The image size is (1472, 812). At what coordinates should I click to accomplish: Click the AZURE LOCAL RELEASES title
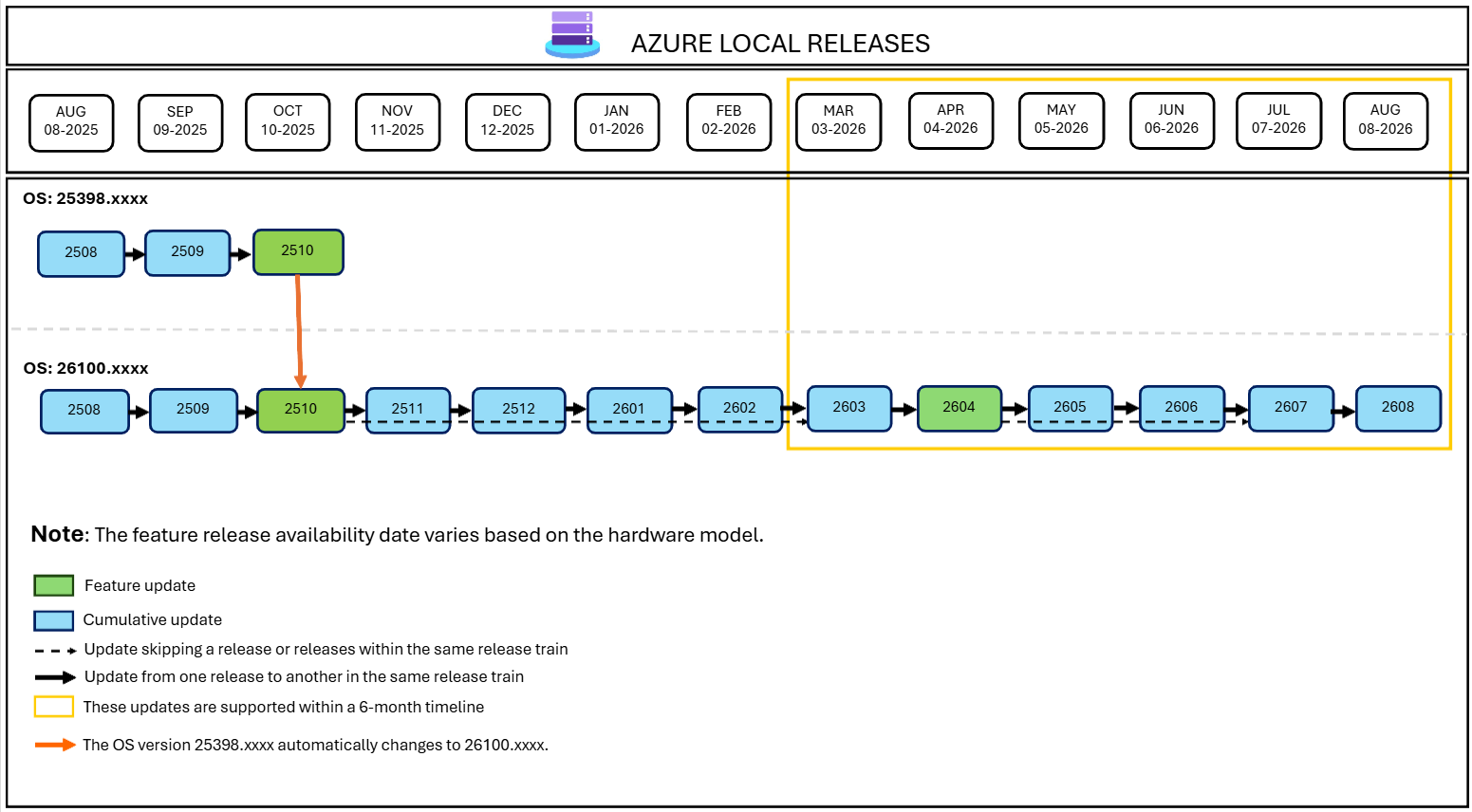point(780,44)
